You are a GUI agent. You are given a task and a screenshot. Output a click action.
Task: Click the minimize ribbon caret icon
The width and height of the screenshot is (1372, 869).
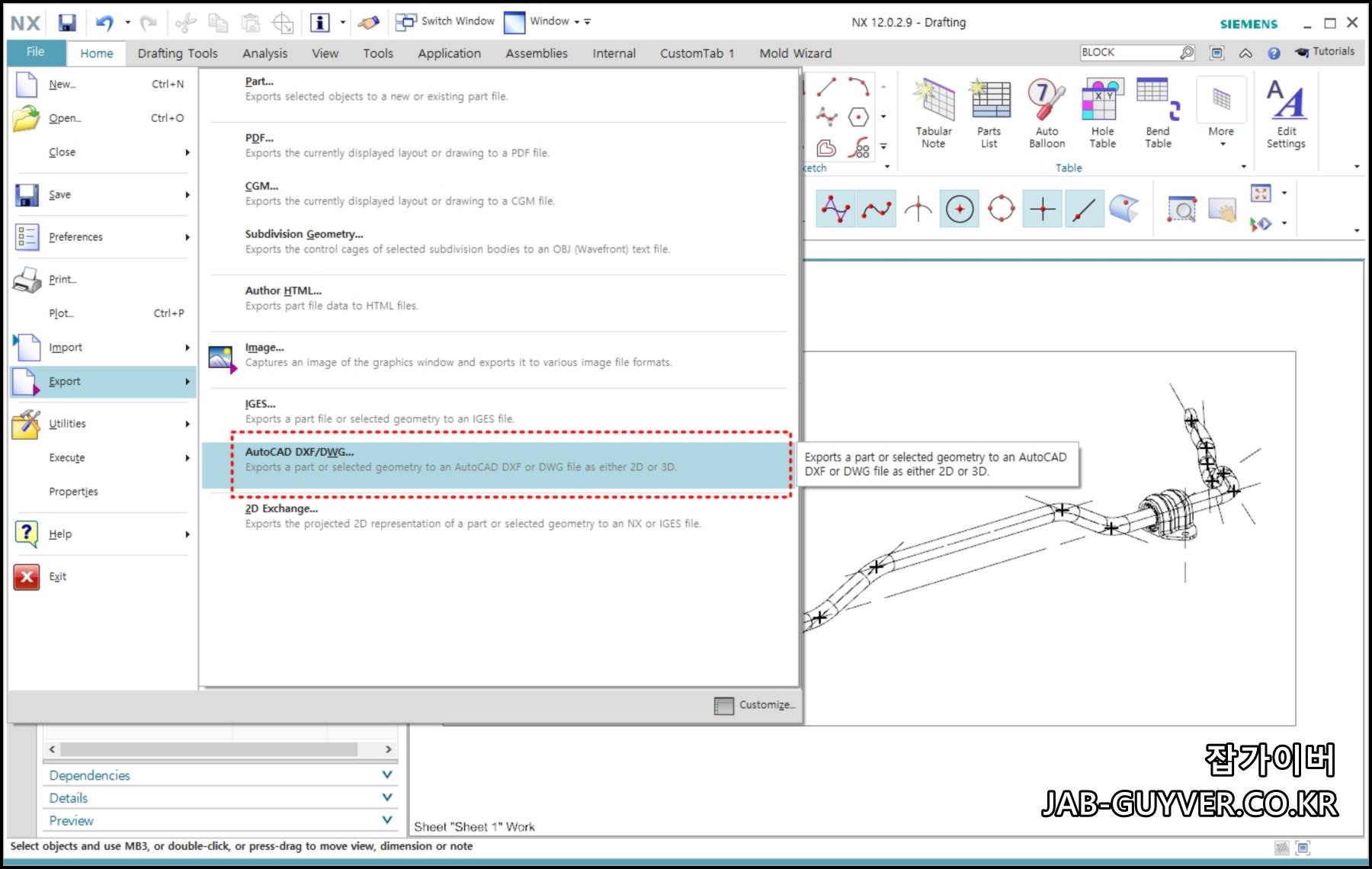coord(1245,53)
